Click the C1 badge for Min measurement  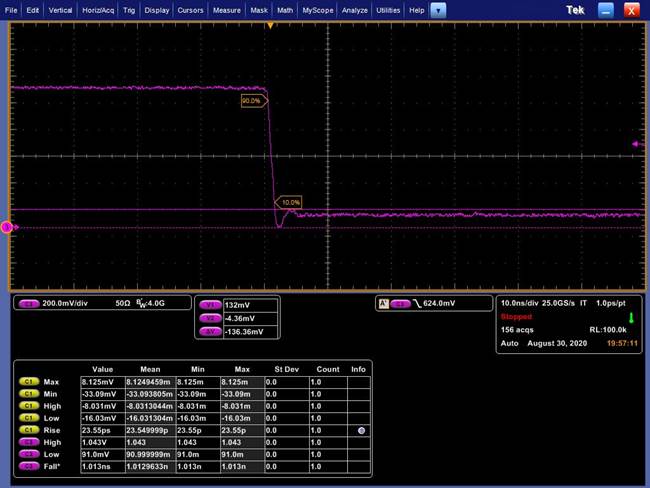29,394
